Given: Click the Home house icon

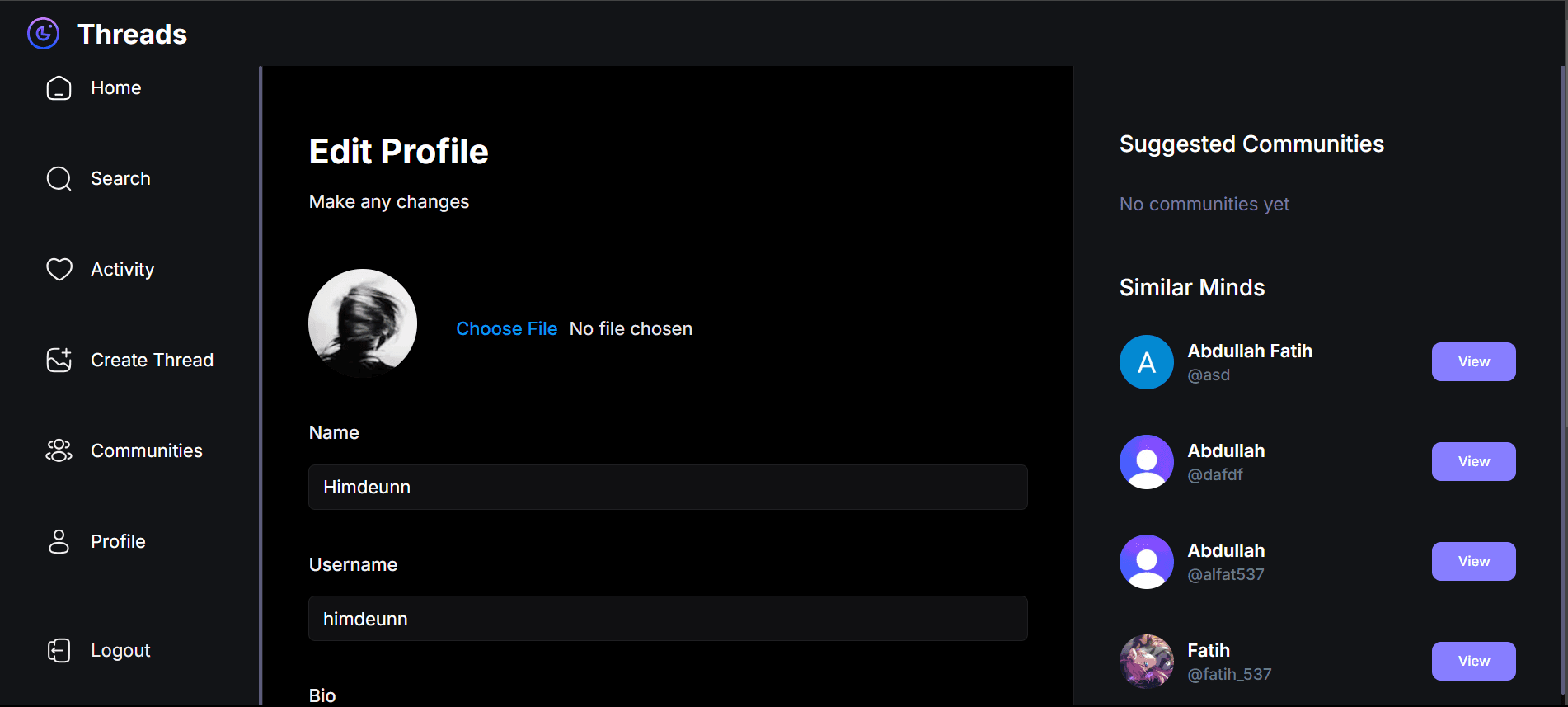Looking at the screenshot, I should click(x=59, y=88).
